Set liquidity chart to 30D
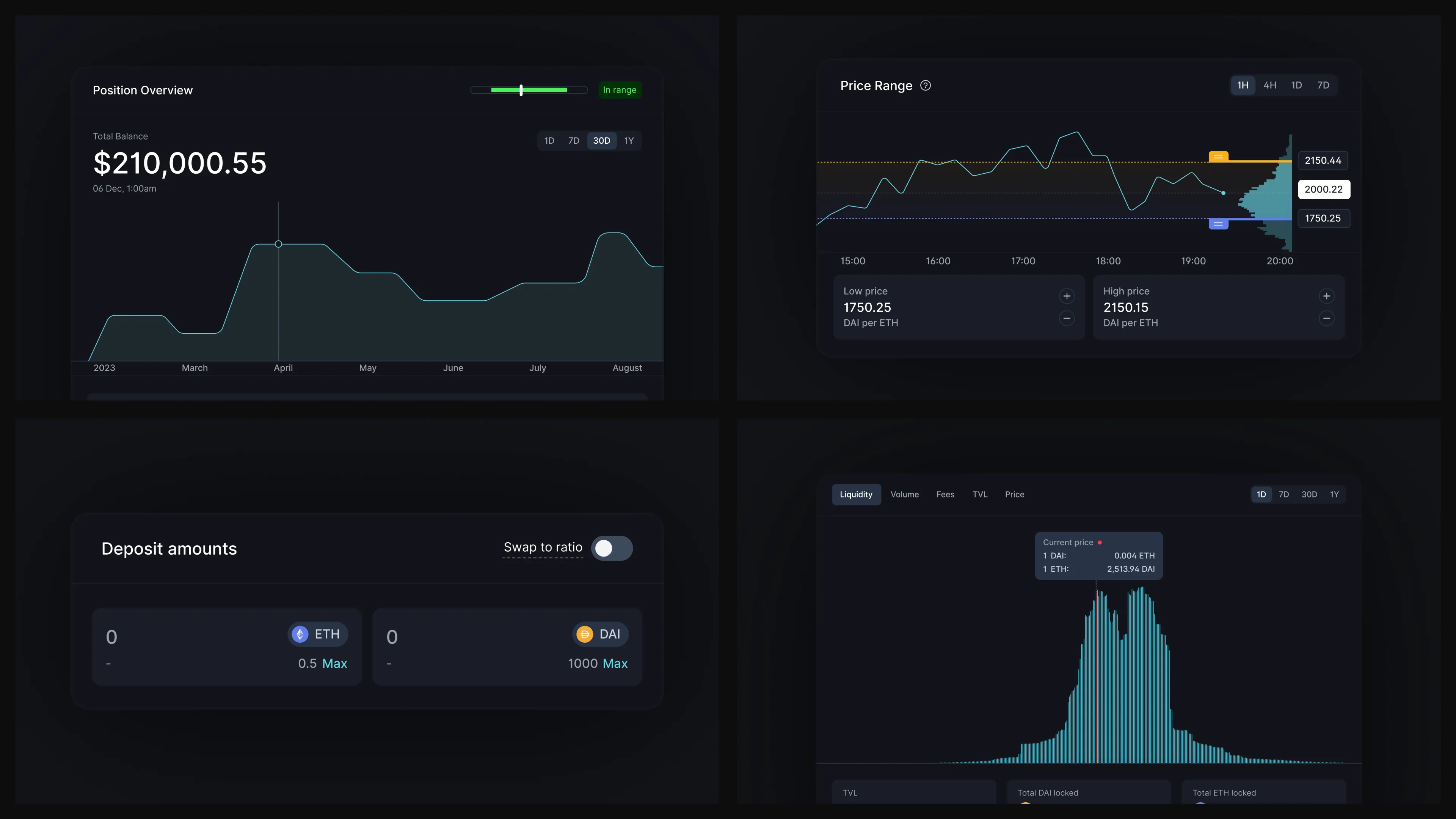1456x819 pixels. click(x=1309, y=494)
